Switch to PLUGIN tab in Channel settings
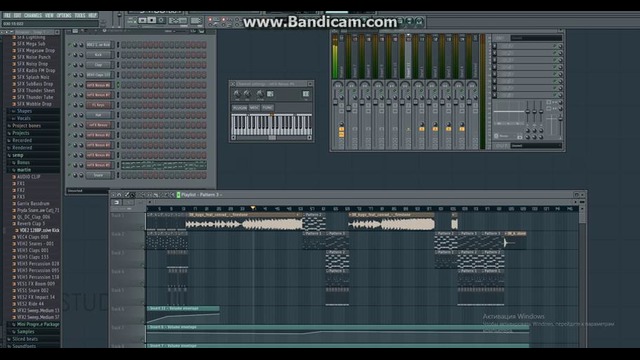This screenshot has width=640, height=360. (240, 108)
